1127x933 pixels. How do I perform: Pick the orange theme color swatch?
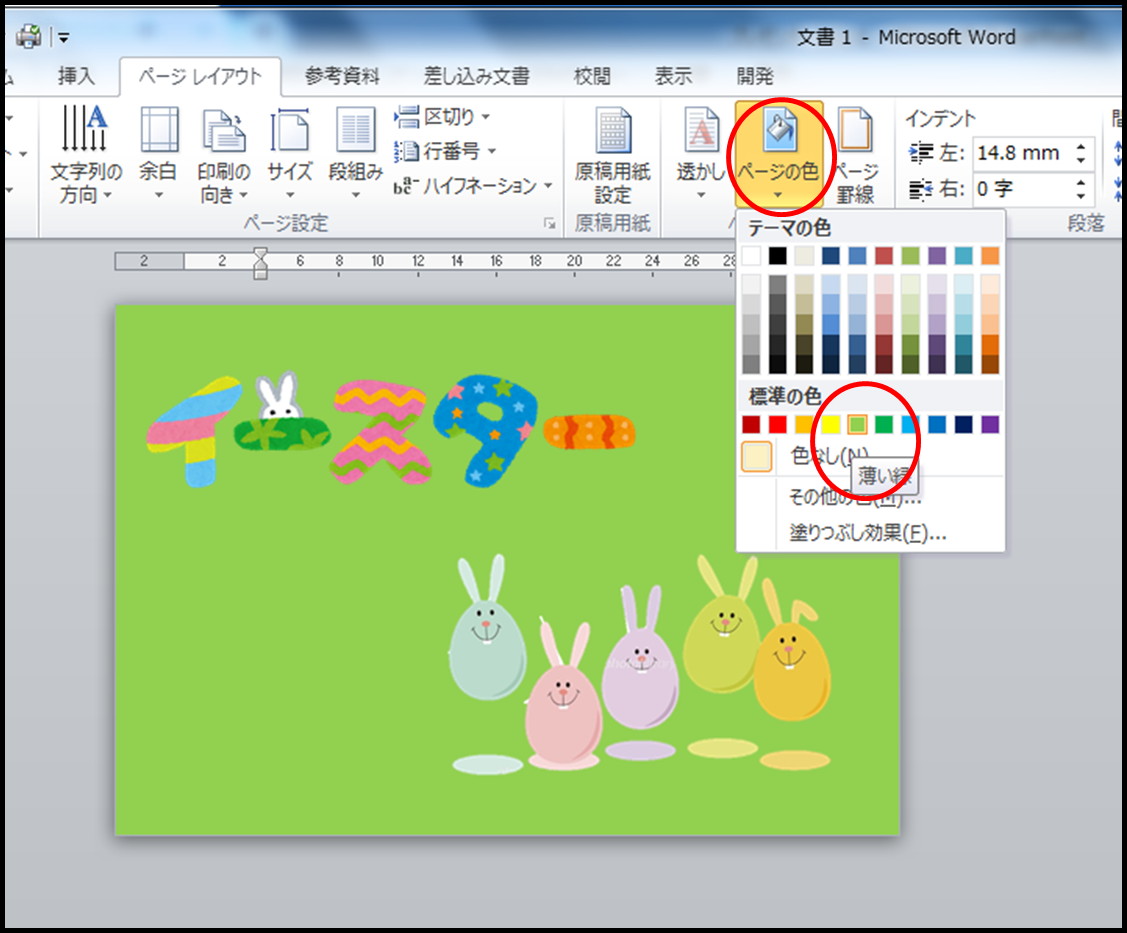[990, 256]
